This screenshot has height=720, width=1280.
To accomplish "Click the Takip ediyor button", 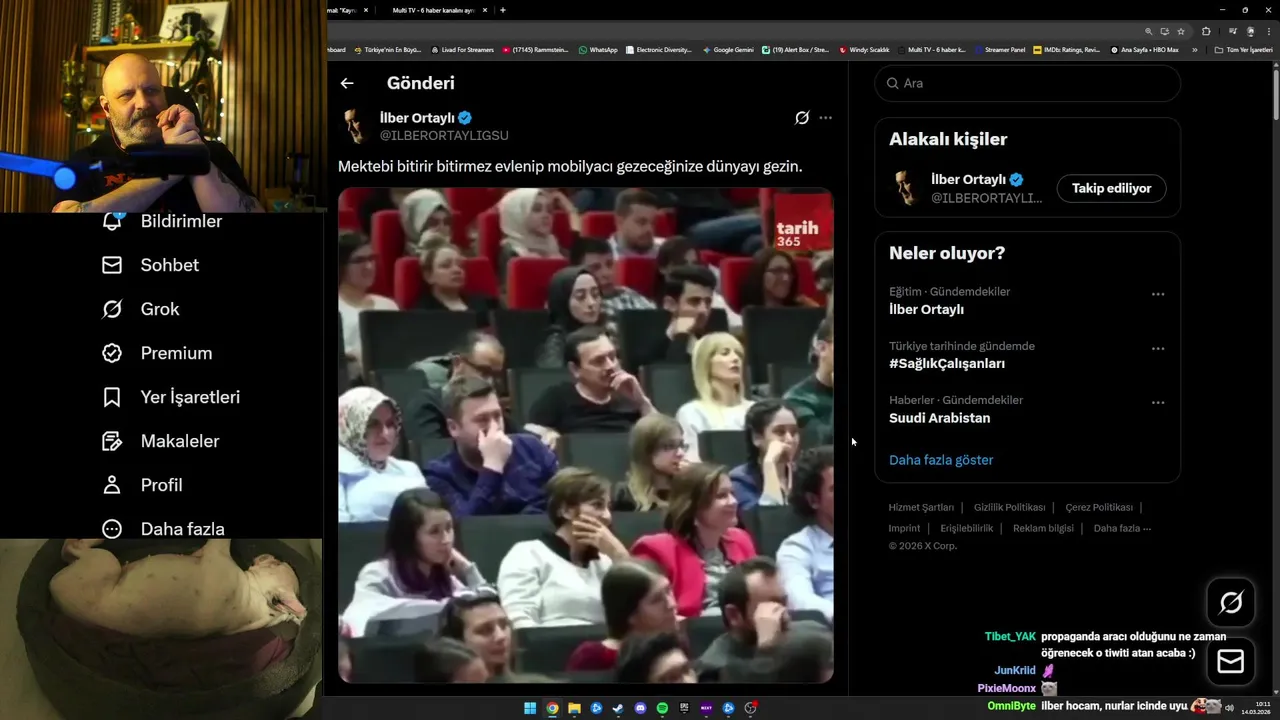I will (1111, 188).
